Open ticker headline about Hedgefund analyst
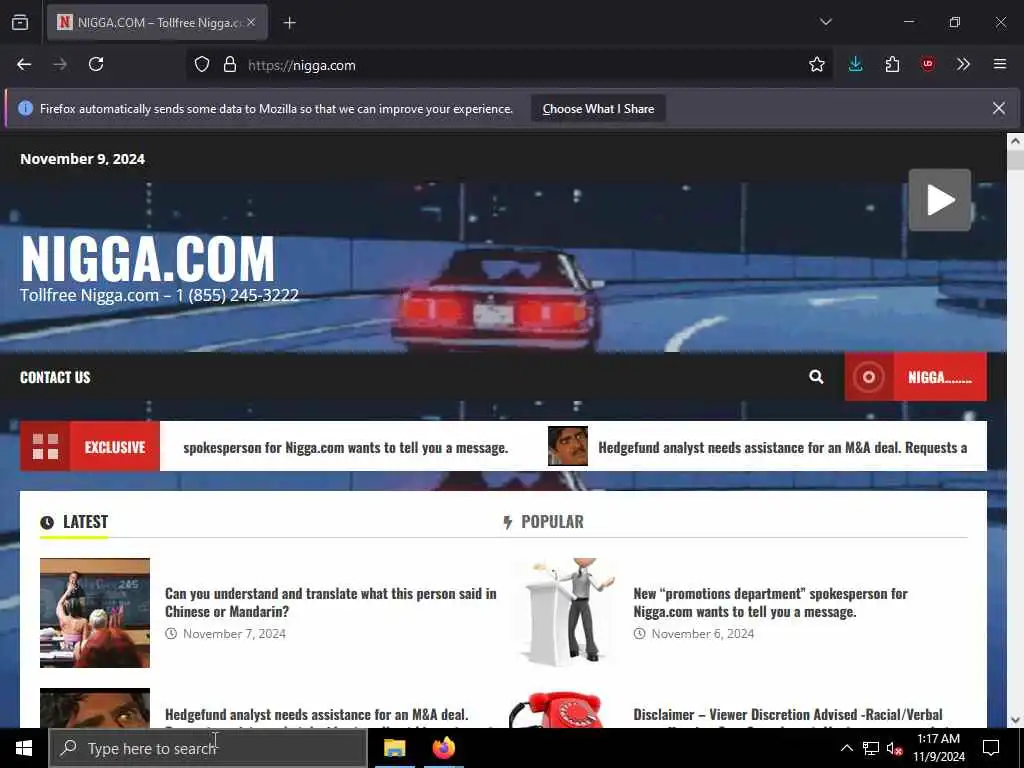The image size is (1024, 768). tap(782, 448)
